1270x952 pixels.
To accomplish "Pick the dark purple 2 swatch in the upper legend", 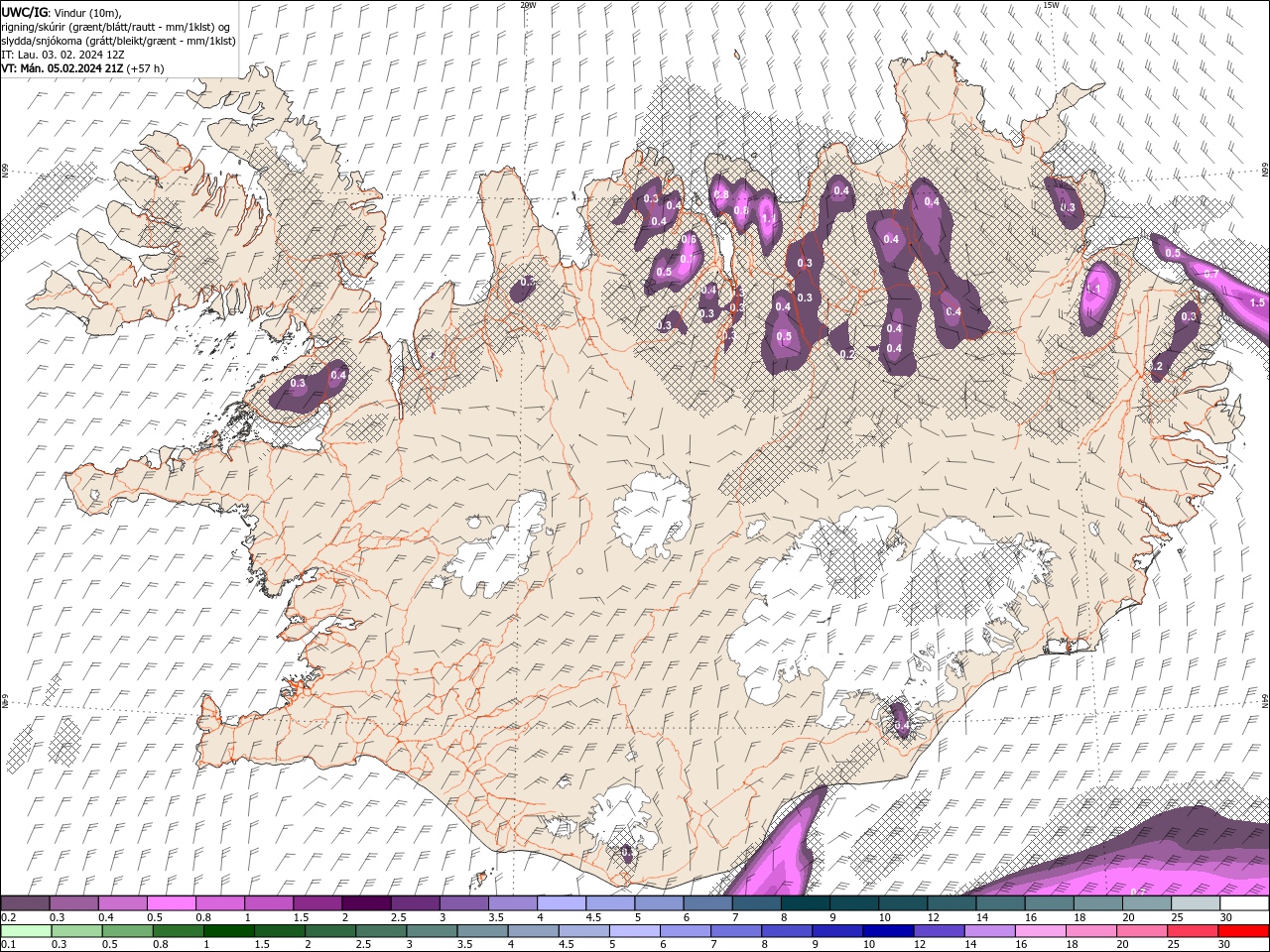I will 366,903.
